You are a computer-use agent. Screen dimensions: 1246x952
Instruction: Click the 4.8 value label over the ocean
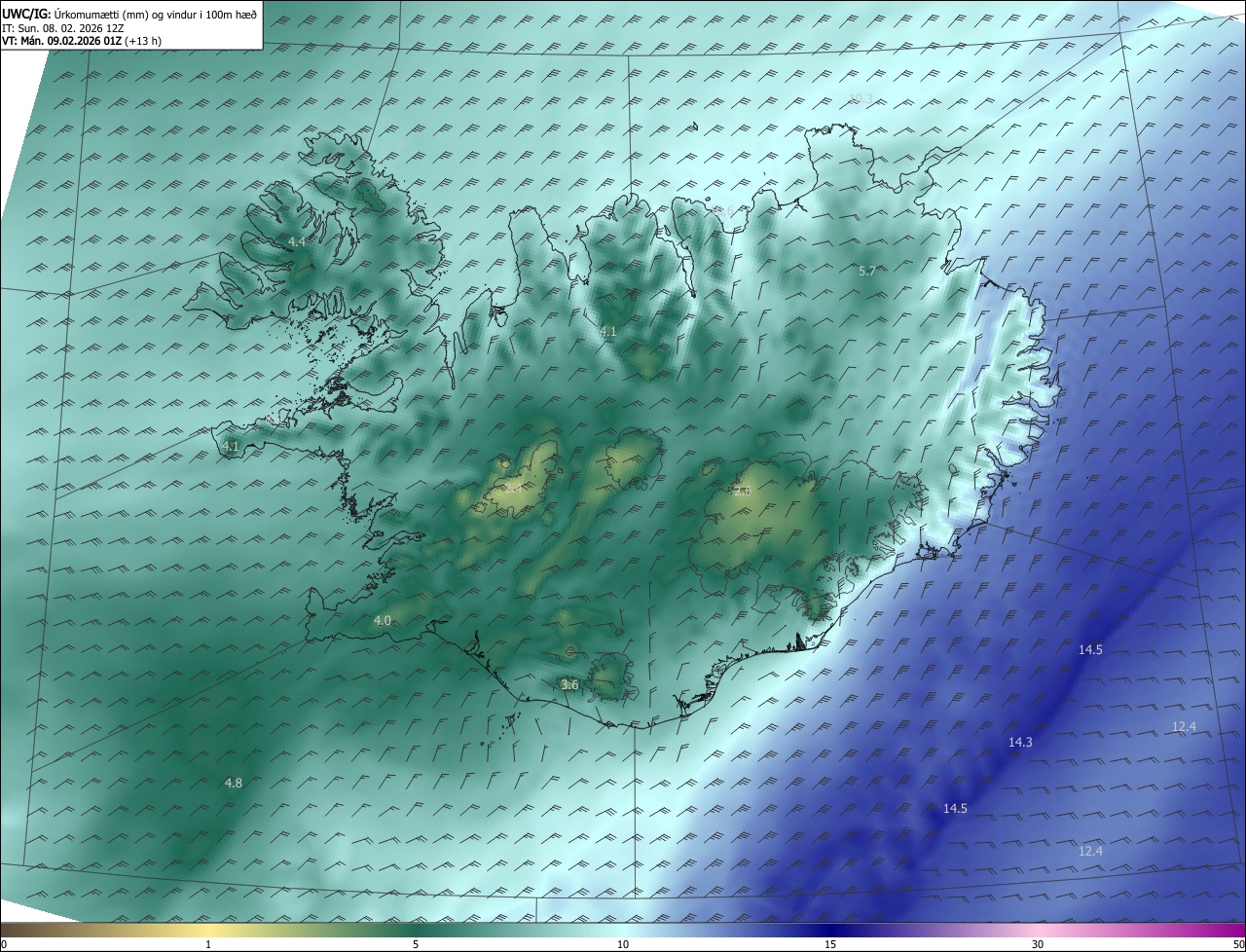point(234,783)
